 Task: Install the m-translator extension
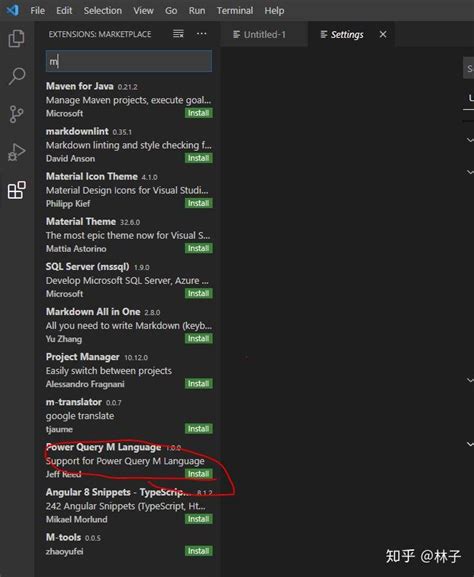click(198, 429)
